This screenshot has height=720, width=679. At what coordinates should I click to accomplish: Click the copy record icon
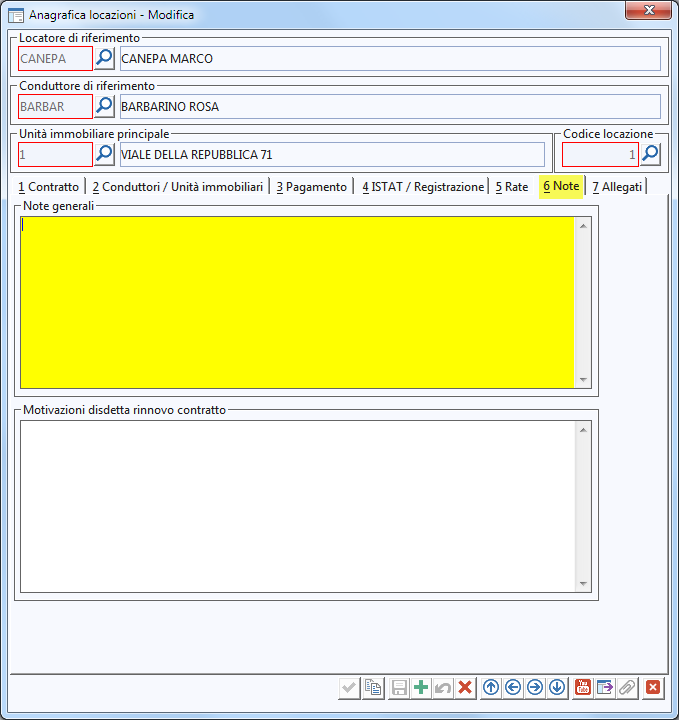pyautogui.click(x=373, y=687)
